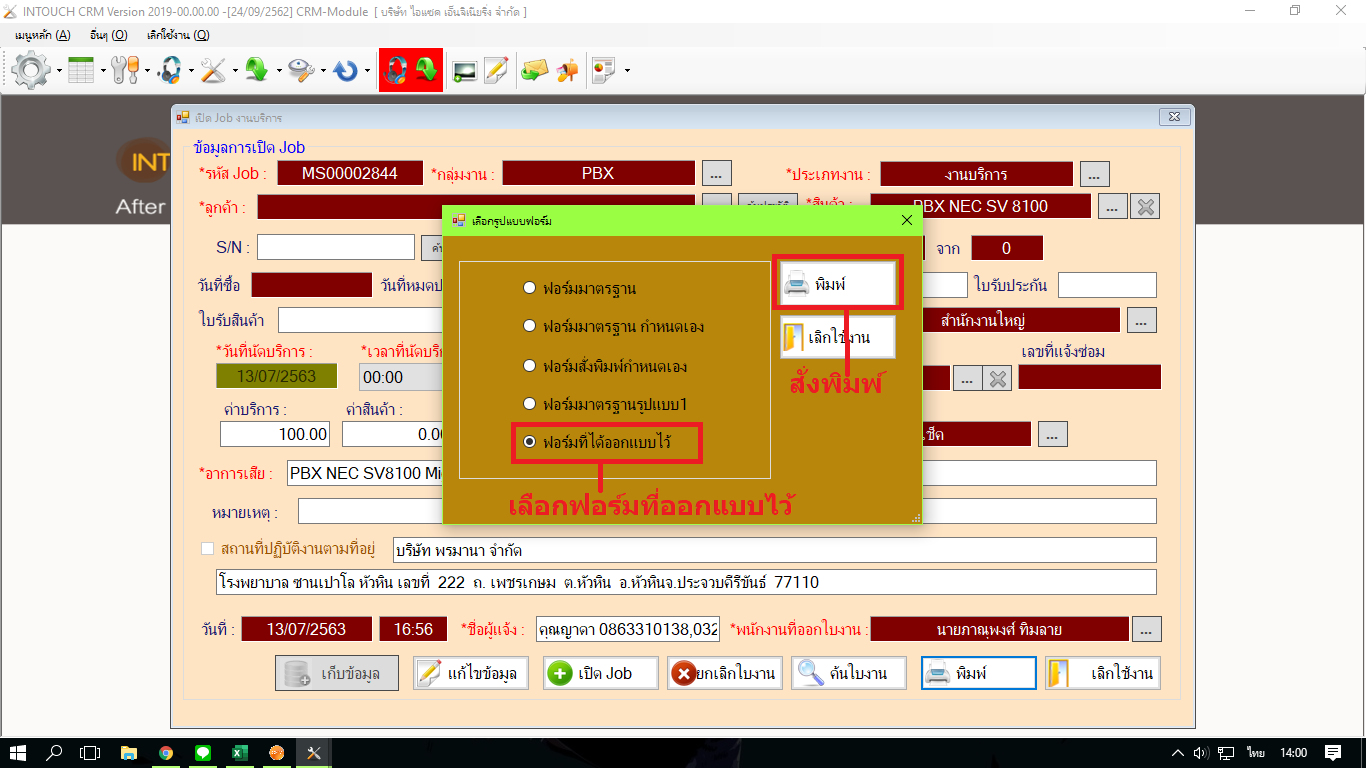Click the dark red กลุ่มงาน PBX field
This screenshot has width=1366, height=768.
coord(598,174)
